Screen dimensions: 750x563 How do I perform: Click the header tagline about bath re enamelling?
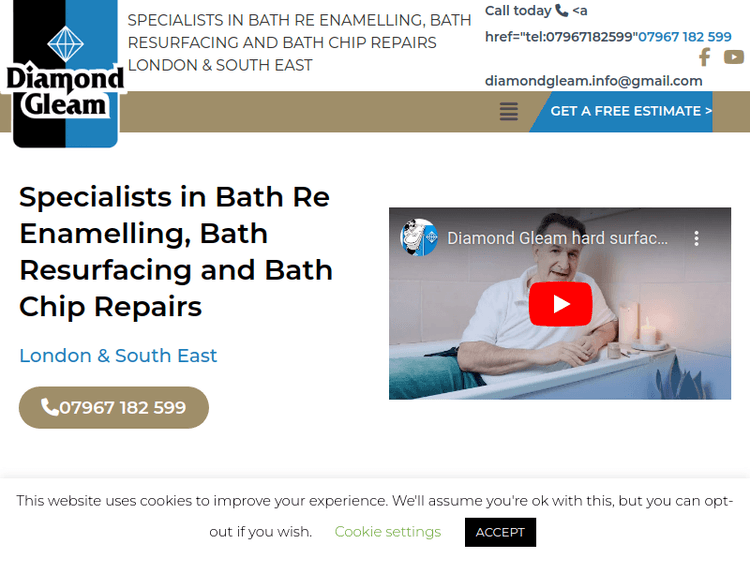pos(299,43)
